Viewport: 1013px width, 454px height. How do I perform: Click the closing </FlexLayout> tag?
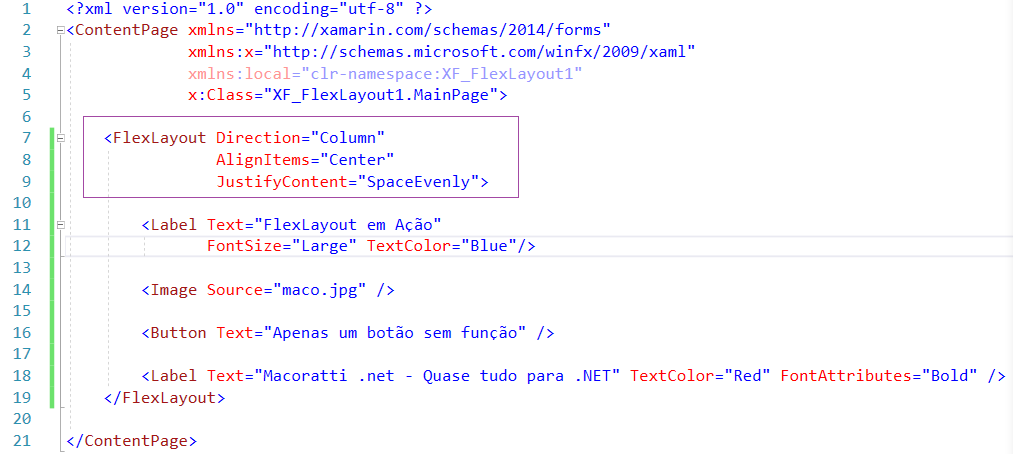click(164, 398)
